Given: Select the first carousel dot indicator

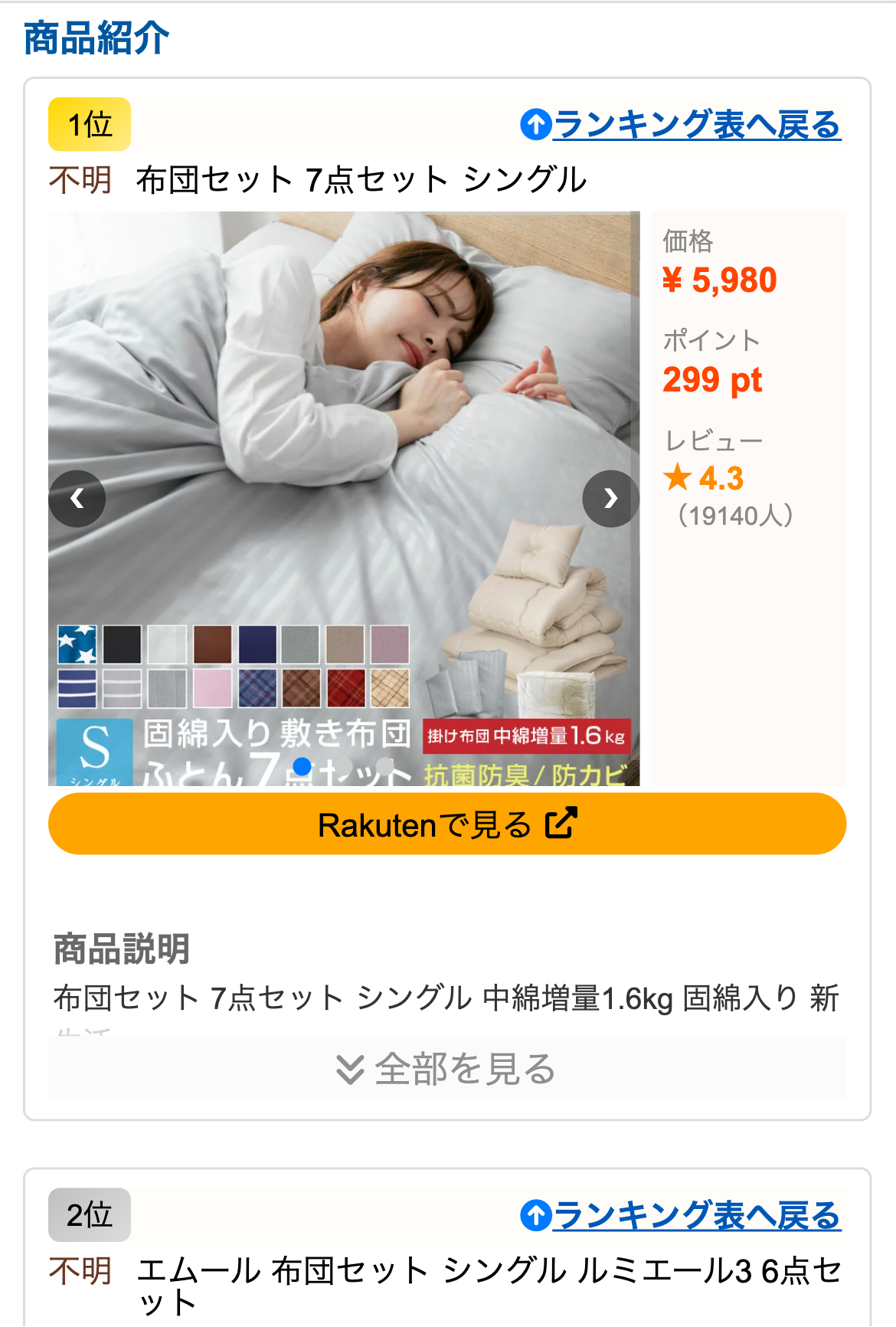Looking at the screenshot, I should point(302,766).
